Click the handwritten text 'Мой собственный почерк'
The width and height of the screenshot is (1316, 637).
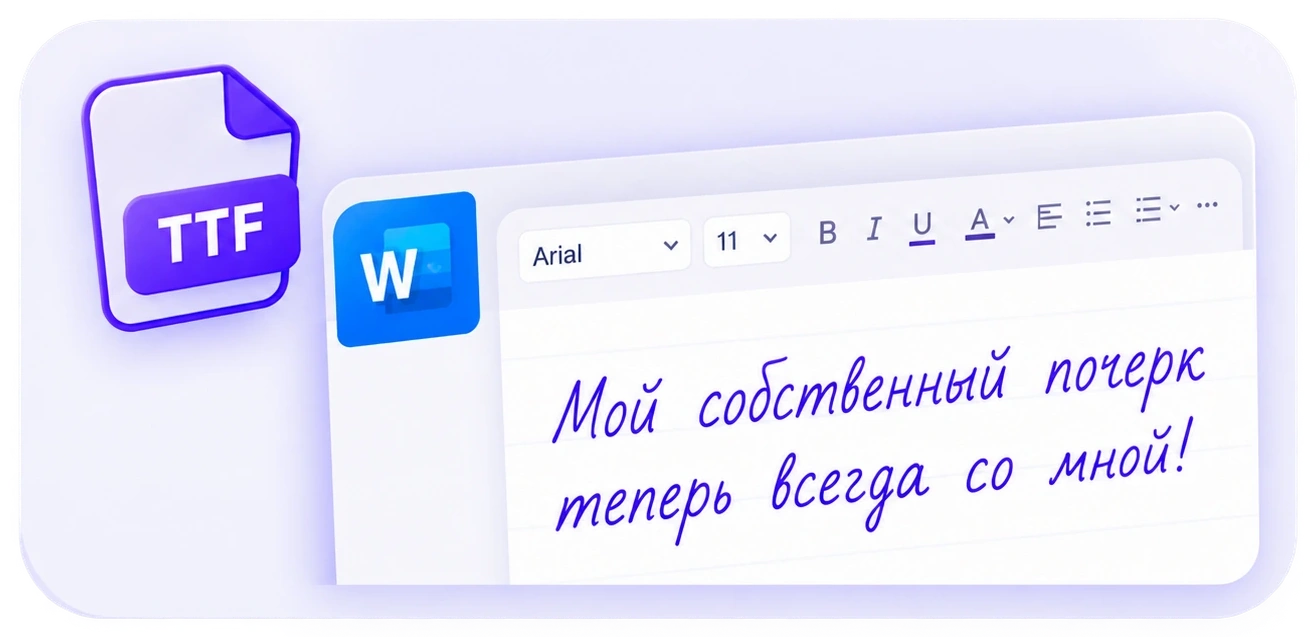(878, 395)
